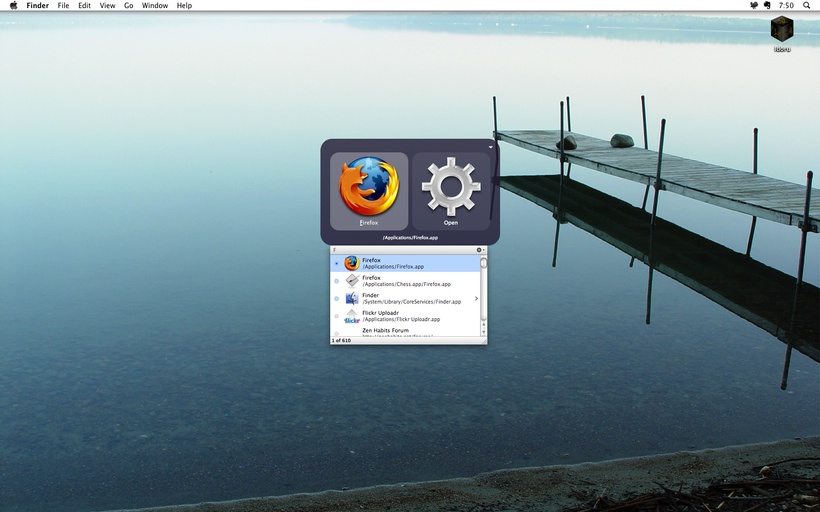Click the '1 of 610' count in the status bar
820x512 pixels.
(x=341, y=340)
